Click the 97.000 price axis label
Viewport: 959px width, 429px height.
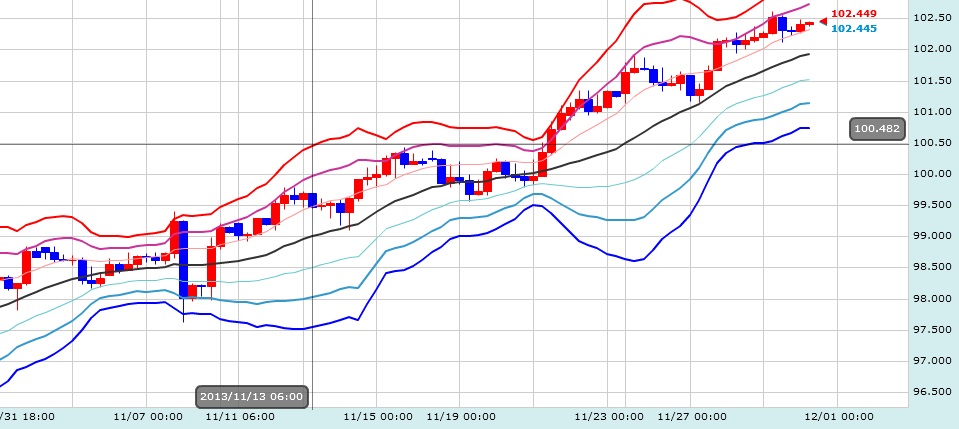(x=933, y=360)
